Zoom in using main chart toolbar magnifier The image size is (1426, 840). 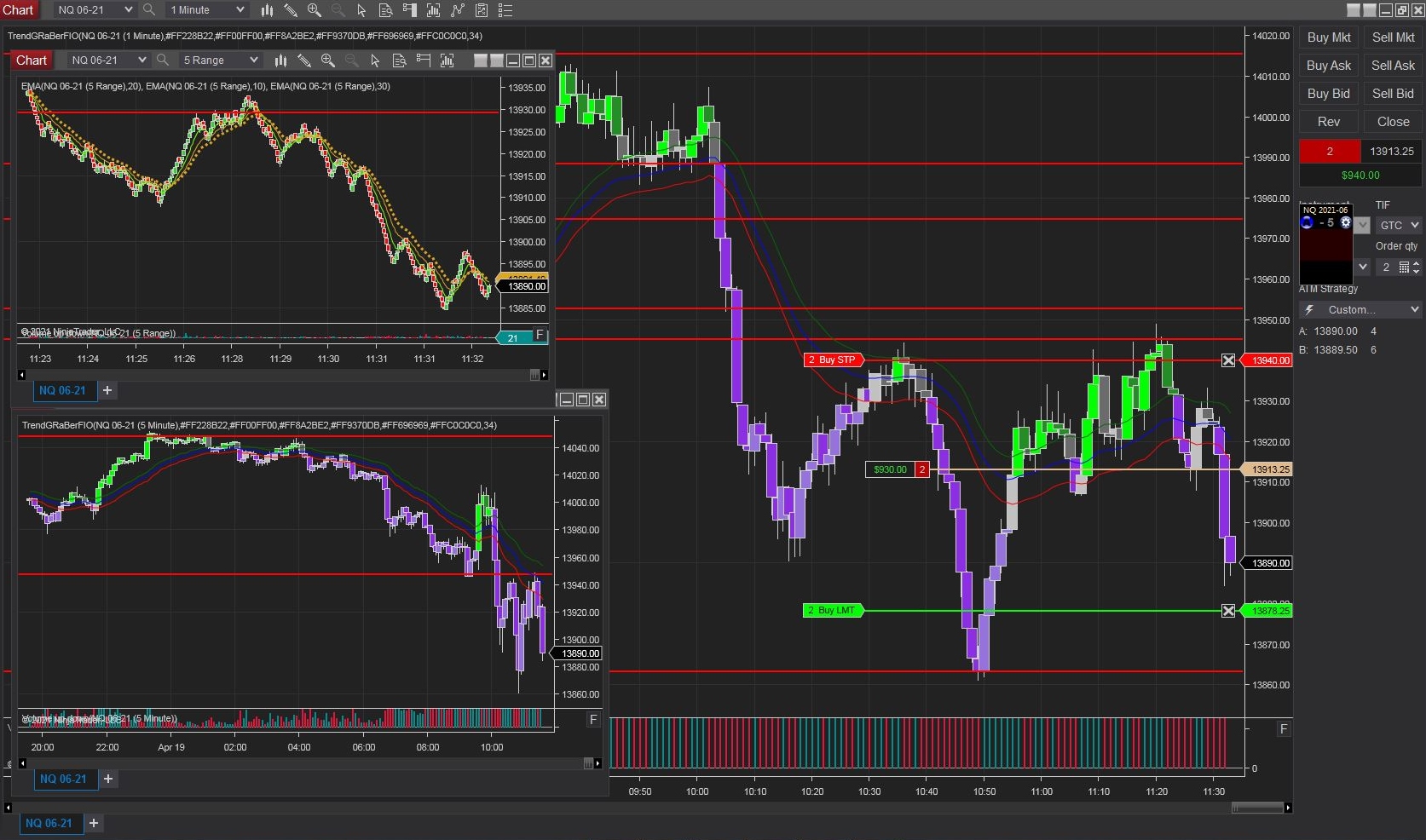pyautogui.click(x=315, y=10)
